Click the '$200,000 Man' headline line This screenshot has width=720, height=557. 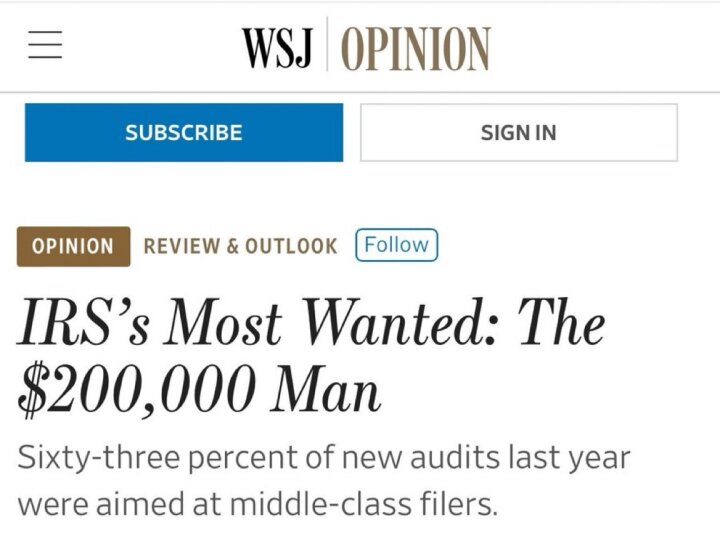point(199,389)
